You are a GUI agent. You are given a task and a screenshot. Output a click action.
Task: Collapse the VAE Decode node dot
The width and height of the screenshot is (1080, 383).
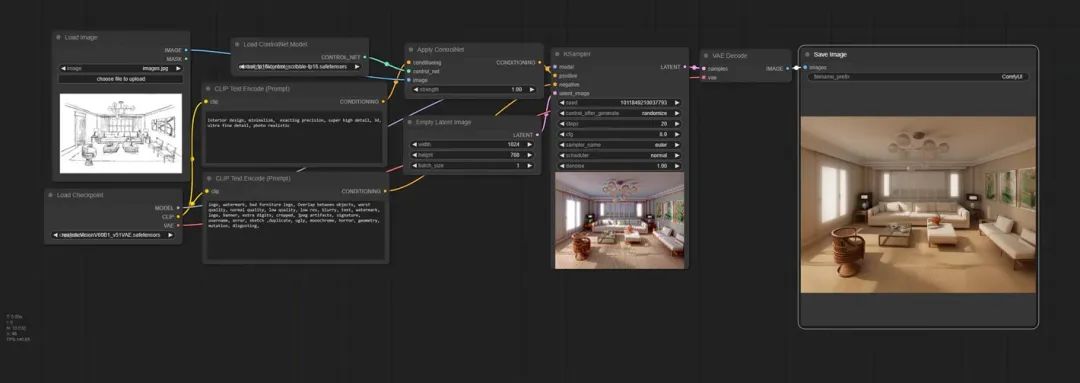(706, 56)
